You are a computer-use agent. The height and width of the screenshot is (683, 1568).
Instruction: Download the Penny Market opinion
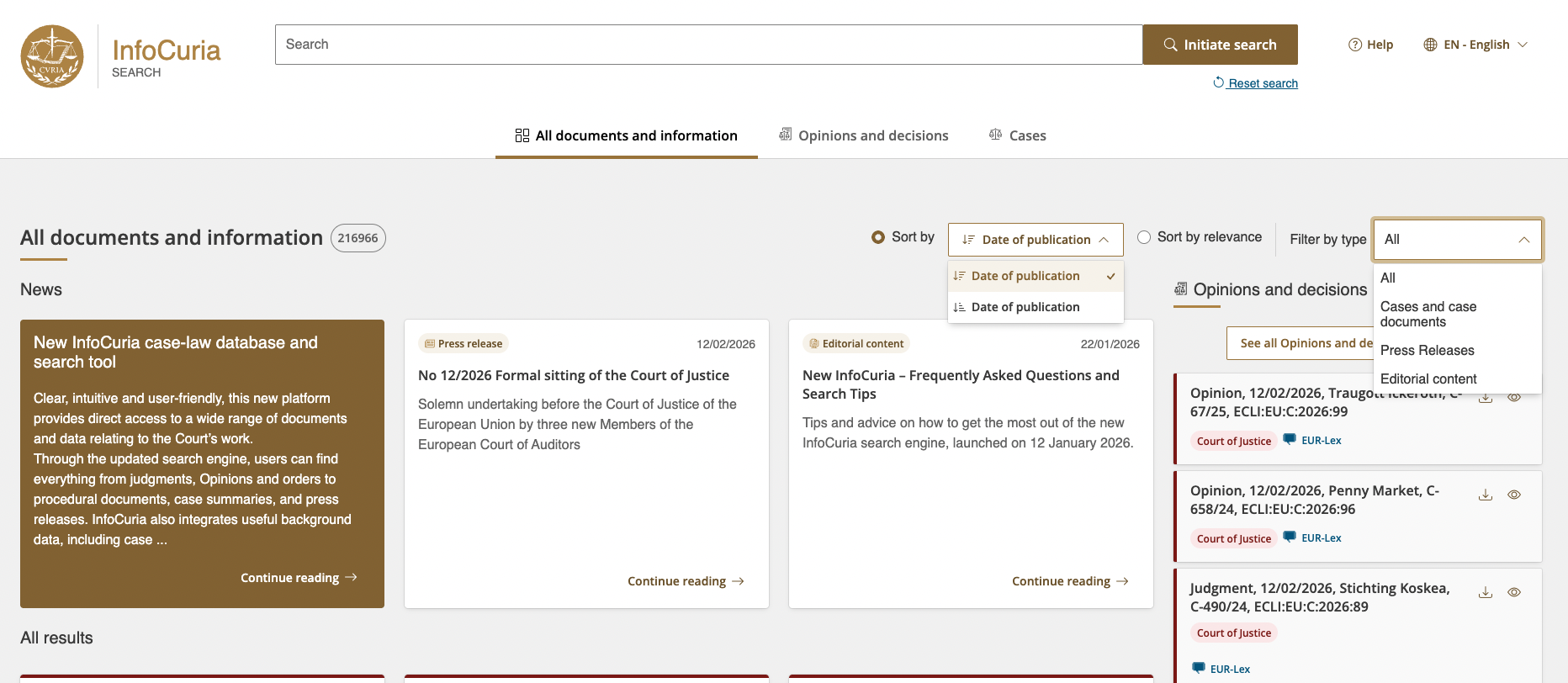click(x=1485, y=495)
